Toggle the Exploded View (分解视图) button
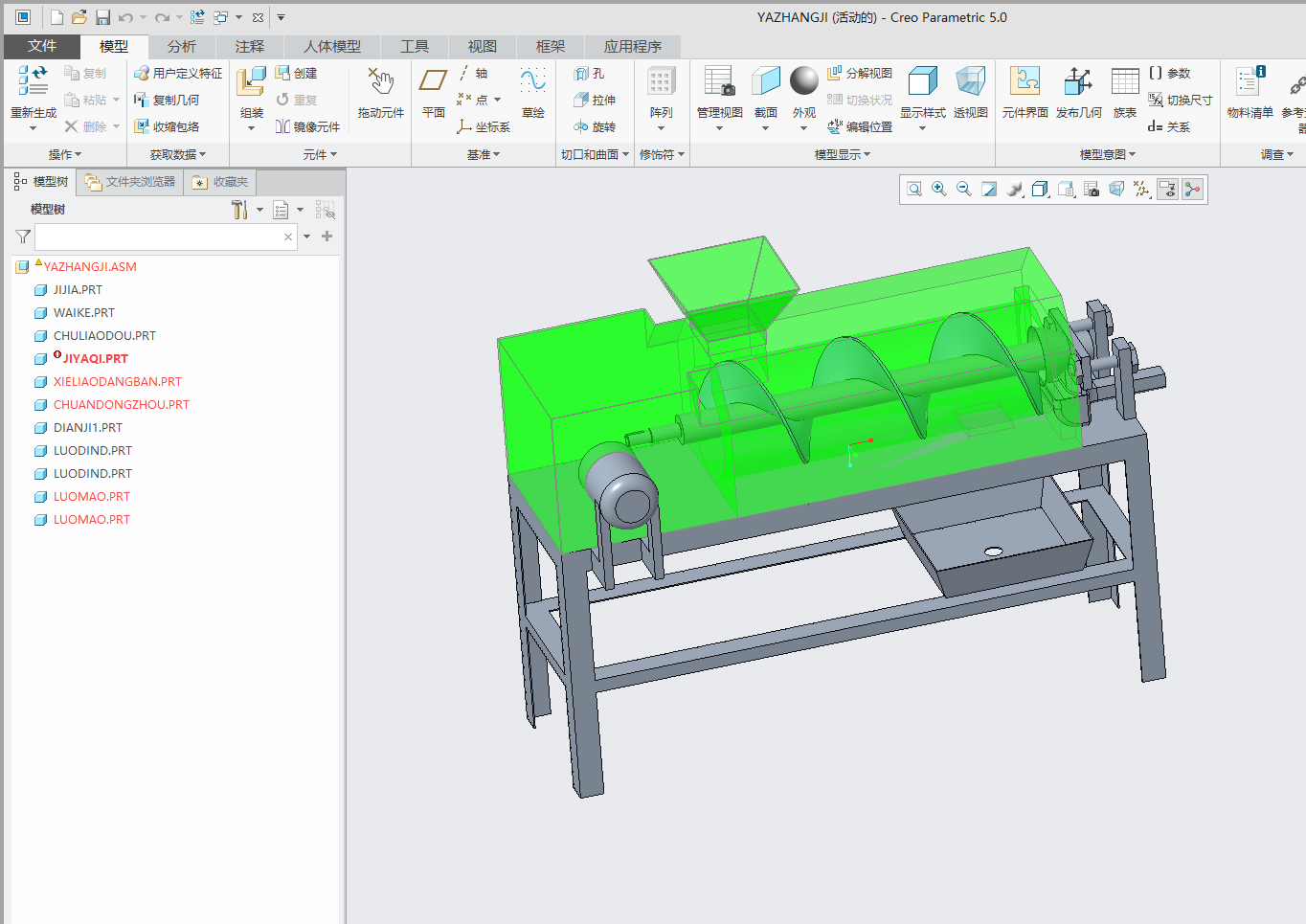The width and height of the screenshot is (1306, 924). click(860, 73)
